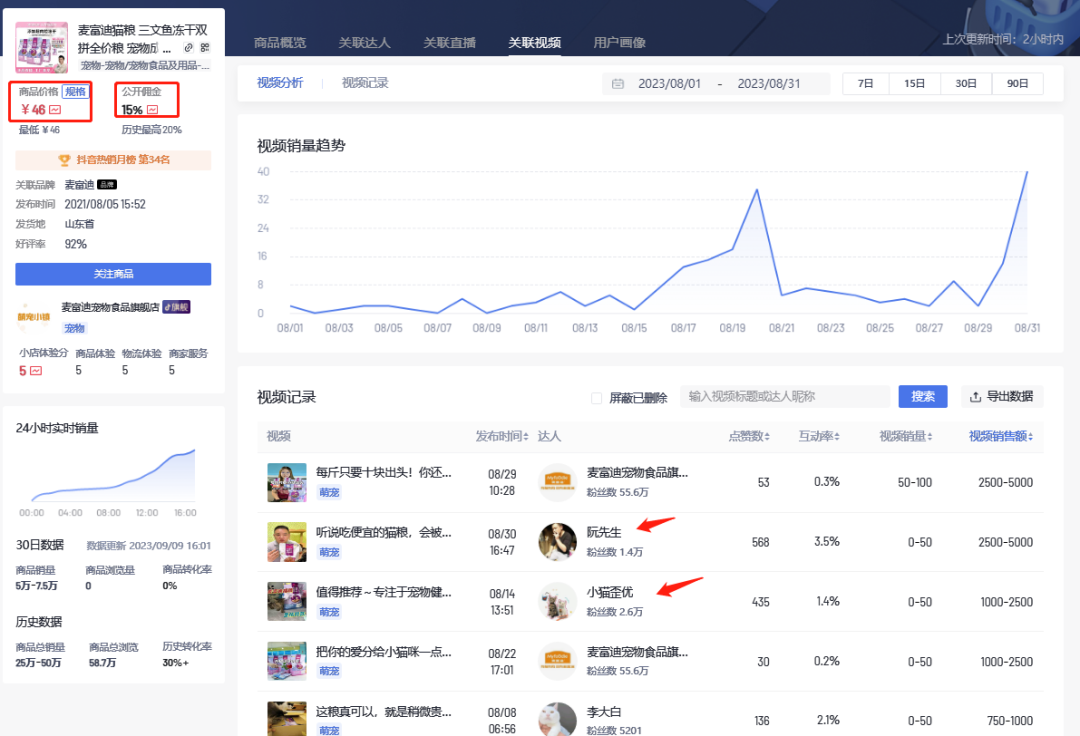Screen dimensions: 1080x736
Task: Open creator name 李大白
Action: coord(603,712)
